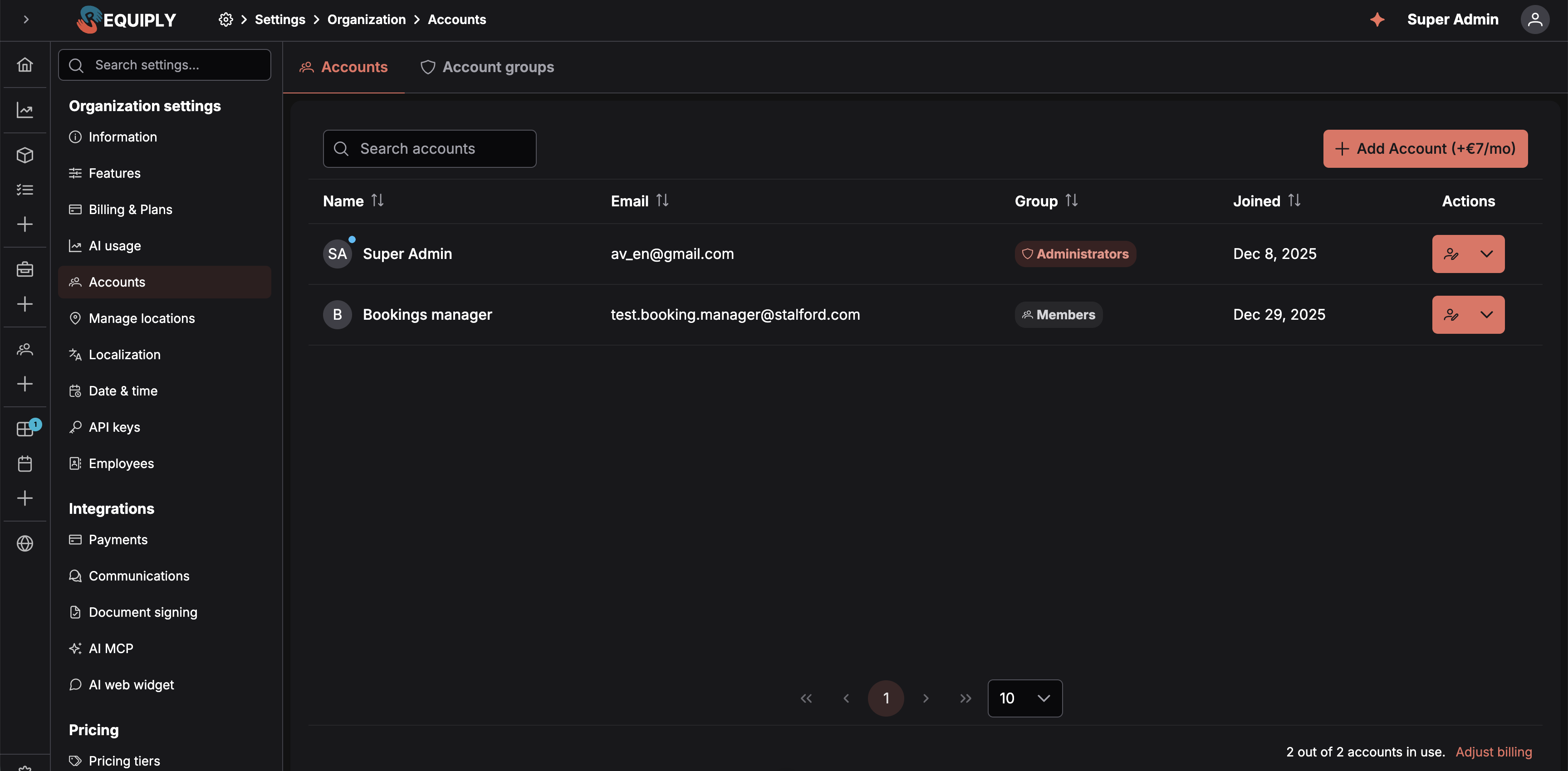Image resolution: width=1568 pixels, height=771 pixels.
Task: Open Billing & Plans settings
Action: coord(164,210)
